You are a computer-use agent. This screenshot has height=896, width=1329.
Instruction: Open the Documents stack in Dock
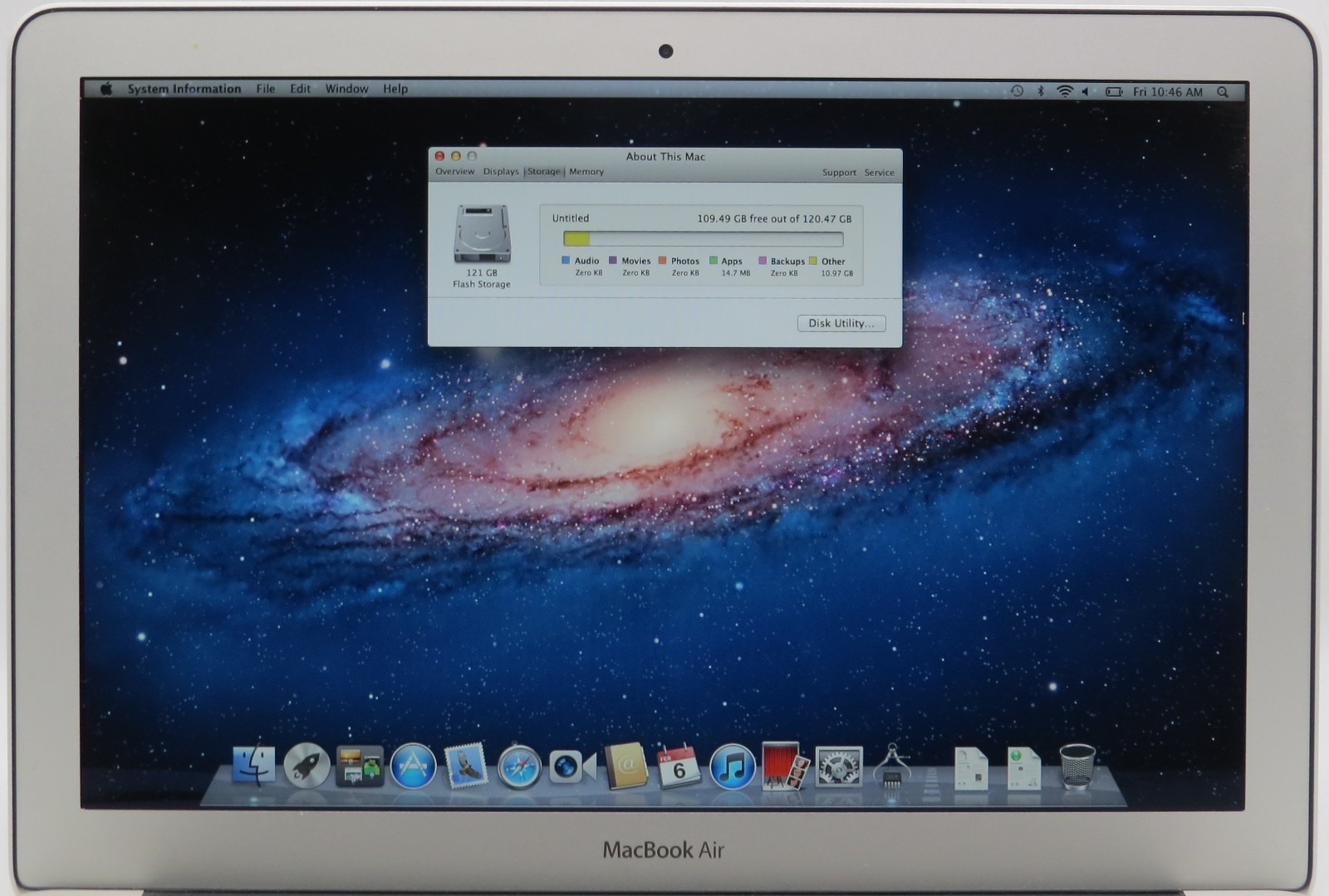pyautogui.click(x=970, y=768)
